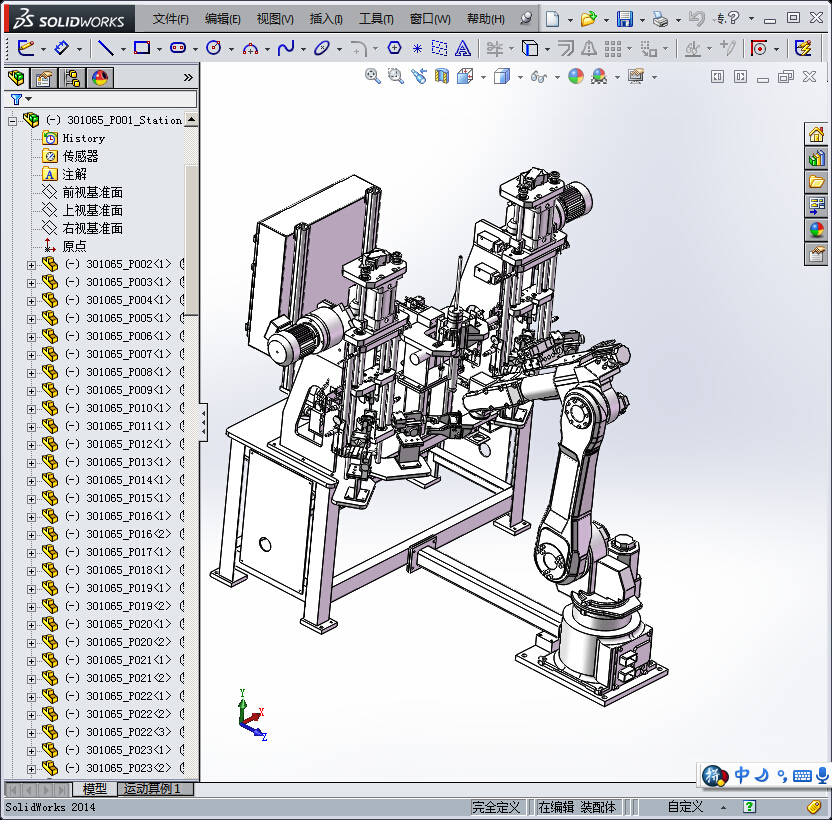Screen dimensions: 832x820
Task: Select the 前视基准面 plane
Action: tap(92, 192)
